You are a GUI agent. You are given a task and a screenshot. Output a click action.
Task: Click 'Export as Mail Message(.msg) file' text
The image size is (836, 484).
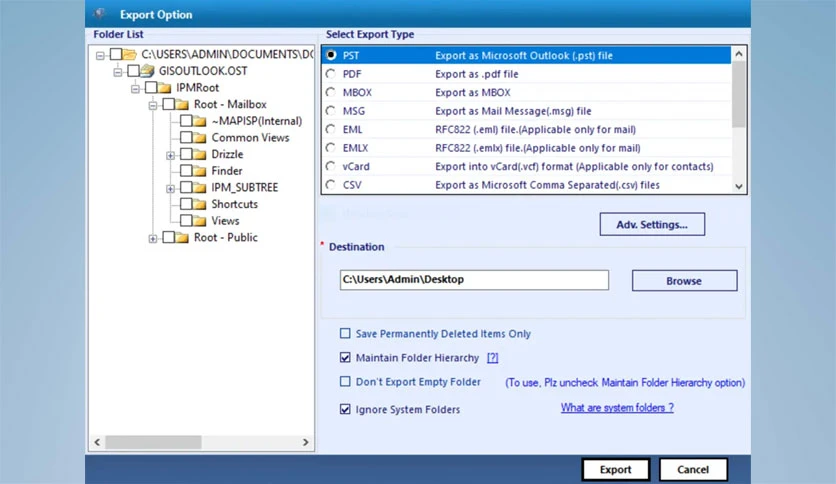[513, 111]
